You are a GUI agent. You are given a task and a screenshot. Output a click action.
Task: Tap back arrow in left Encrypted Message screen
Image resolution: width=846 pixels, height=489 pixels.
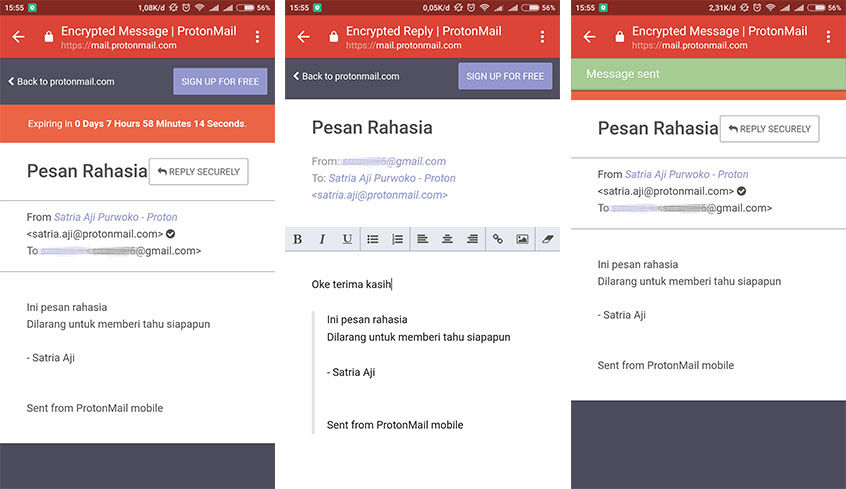pos(18,37)
